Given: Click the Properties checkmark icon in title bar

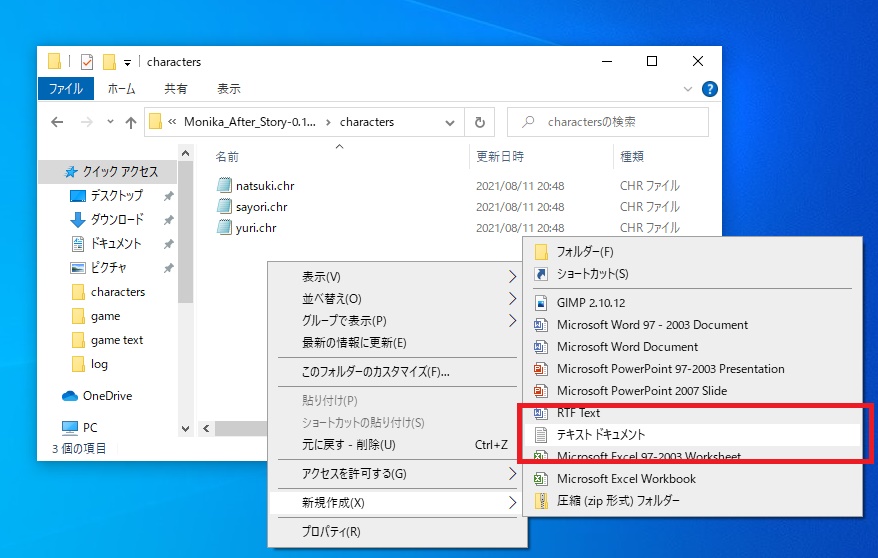Looking at the screenshot, I should click(x=87, y=62).
